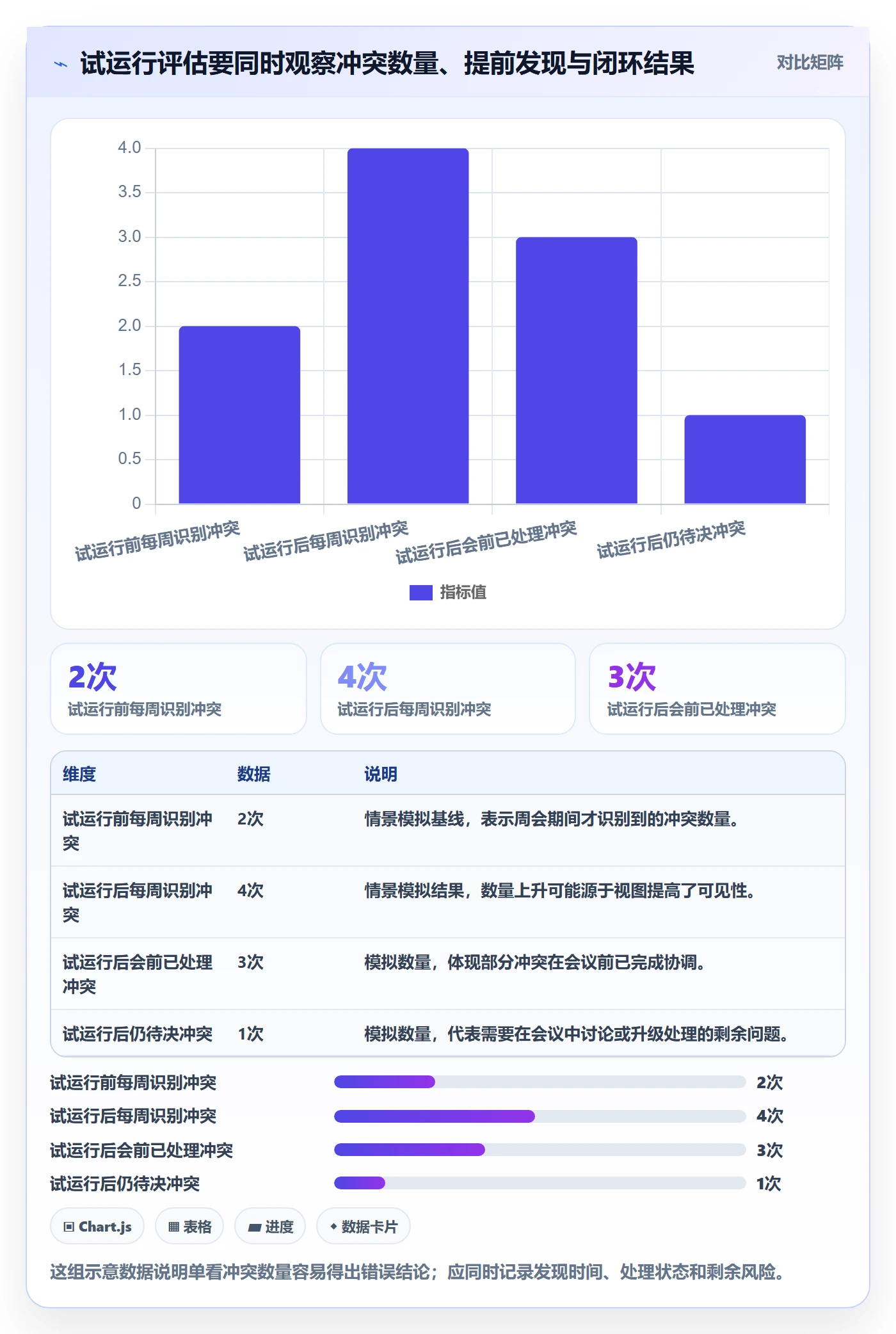Viewport: 896px width, 1334px height.
Task: Click description starting 情景模拟基线
Action: click(x=552, y=819)
